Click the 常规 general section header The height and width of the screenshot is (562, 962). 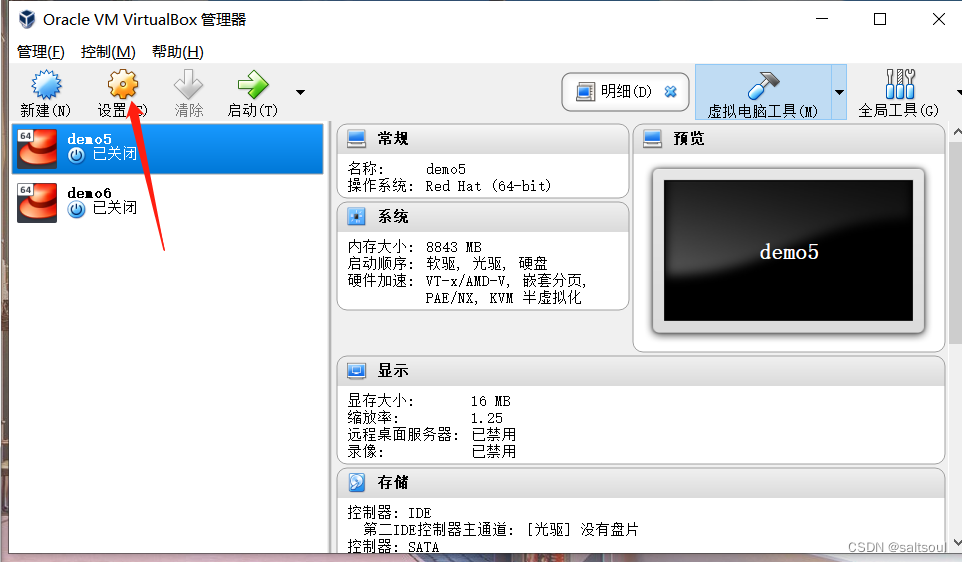pyautogui.click(x=483, y=139)
